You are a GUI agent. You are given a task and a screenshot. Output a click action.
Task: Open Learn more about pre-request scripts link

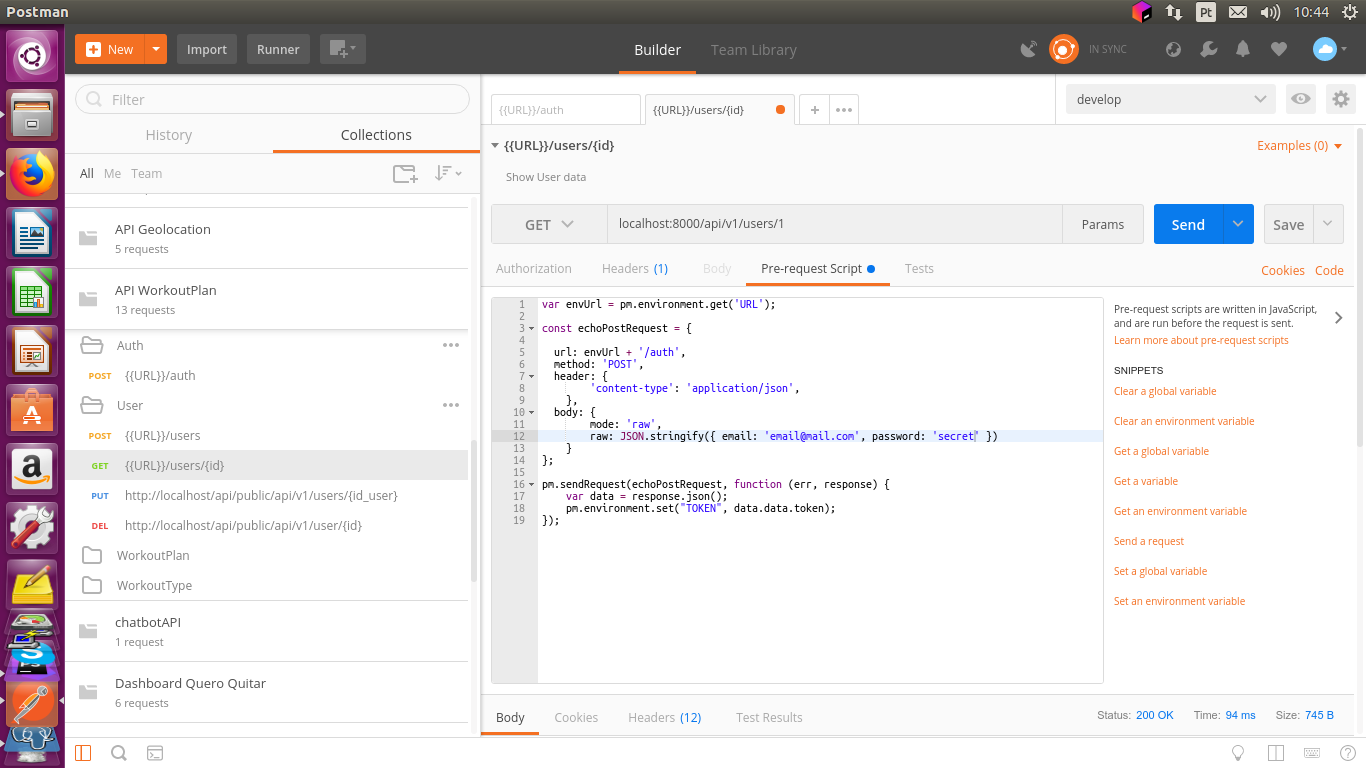[1201, 340]
